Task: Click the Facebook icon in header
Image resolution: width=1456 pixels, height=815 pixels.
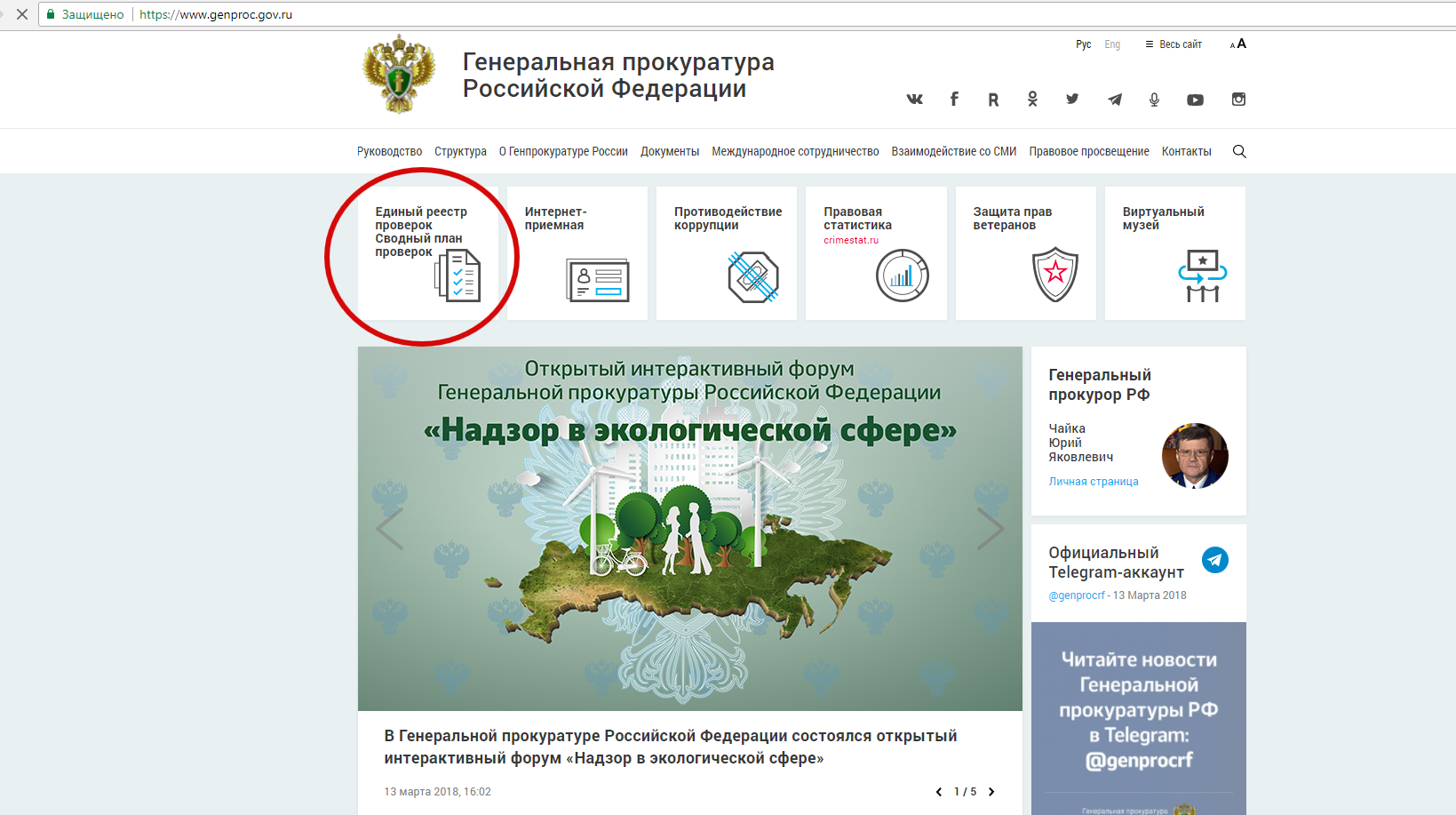Action: (954, 100)
